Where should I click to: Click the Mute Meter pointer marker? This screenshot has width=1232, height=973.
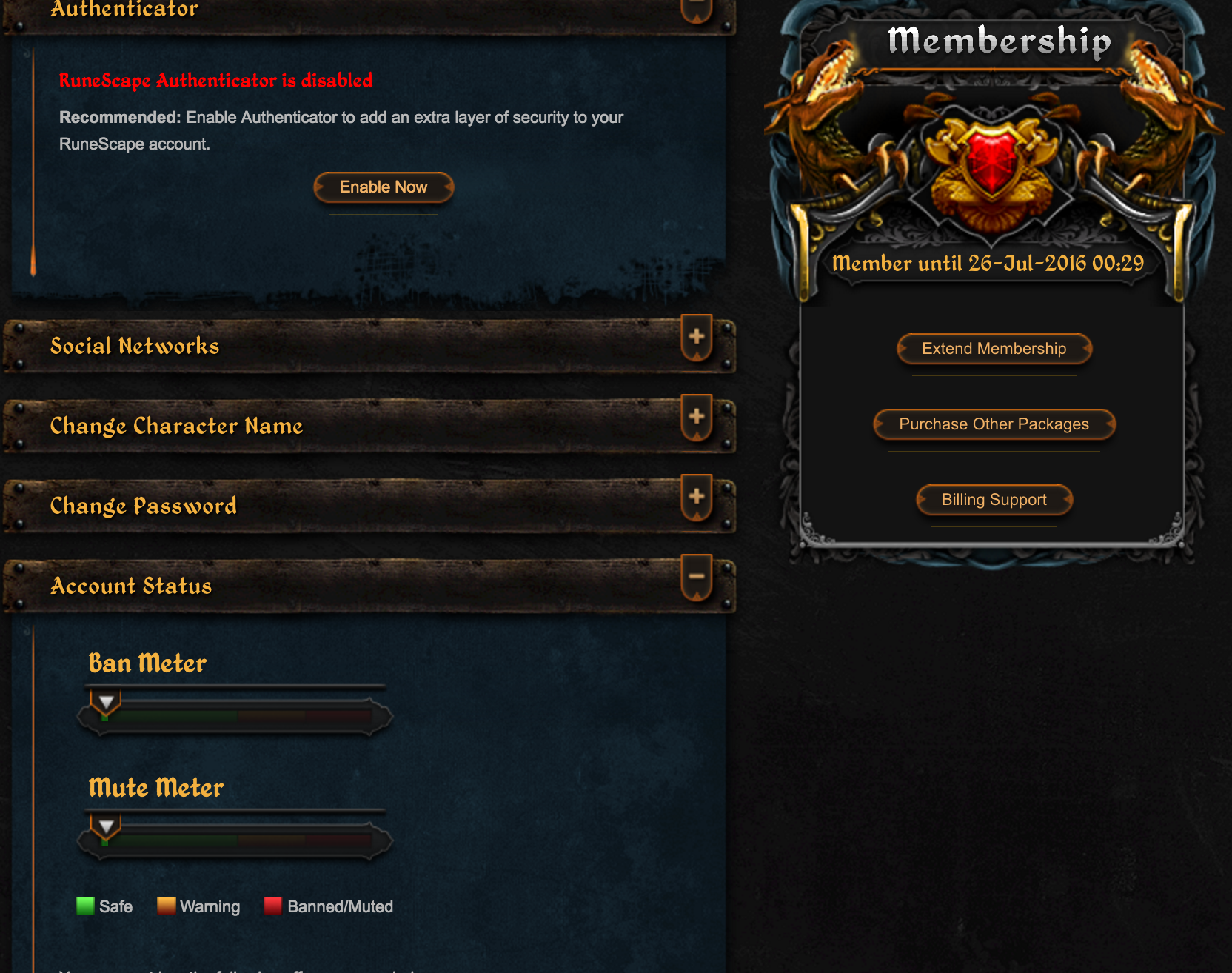(x=106, y=826)
